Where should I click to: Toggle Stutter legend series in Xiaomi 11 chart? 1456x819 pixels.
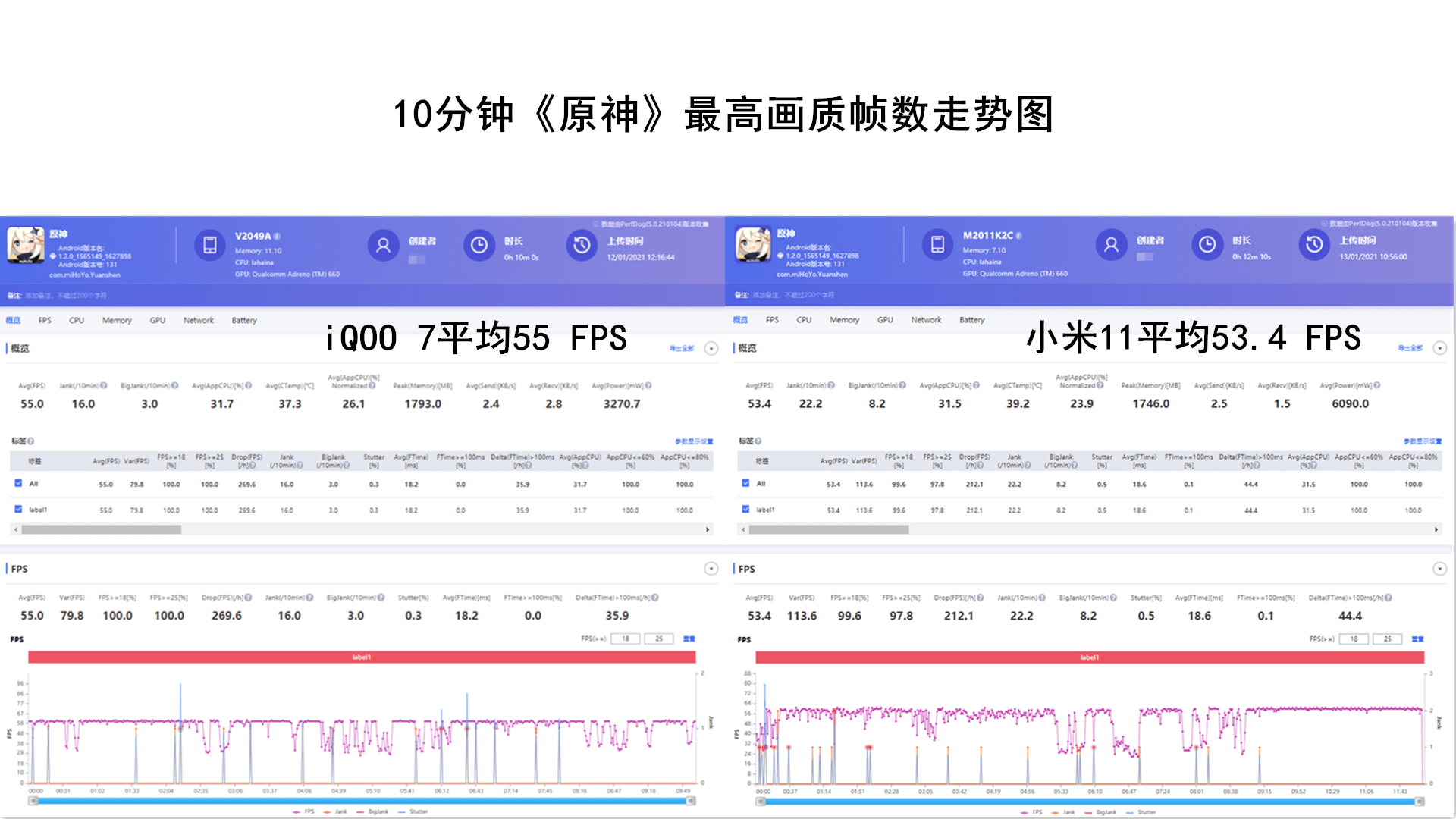[1141, 812]
